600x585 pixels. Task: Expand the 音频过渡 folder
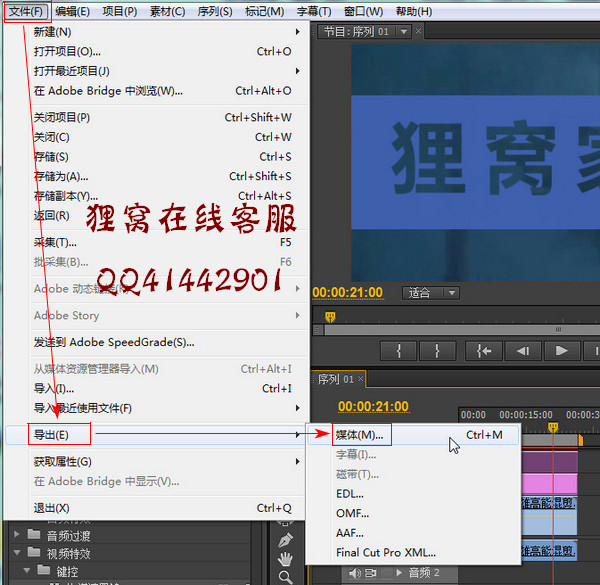[16, 534]
